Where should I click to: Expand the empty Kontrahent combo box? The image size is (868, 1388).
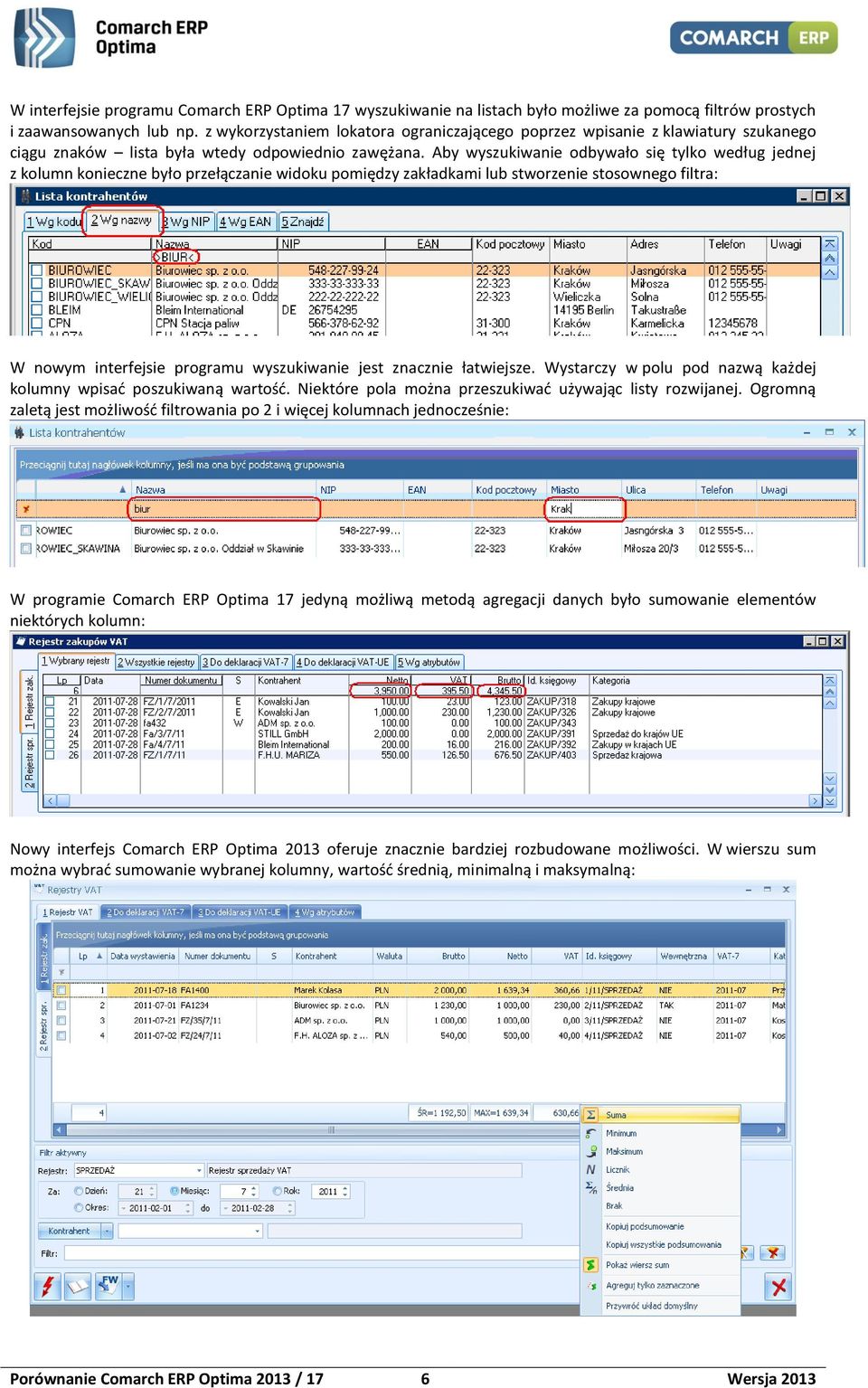(x=257, y=1231)
